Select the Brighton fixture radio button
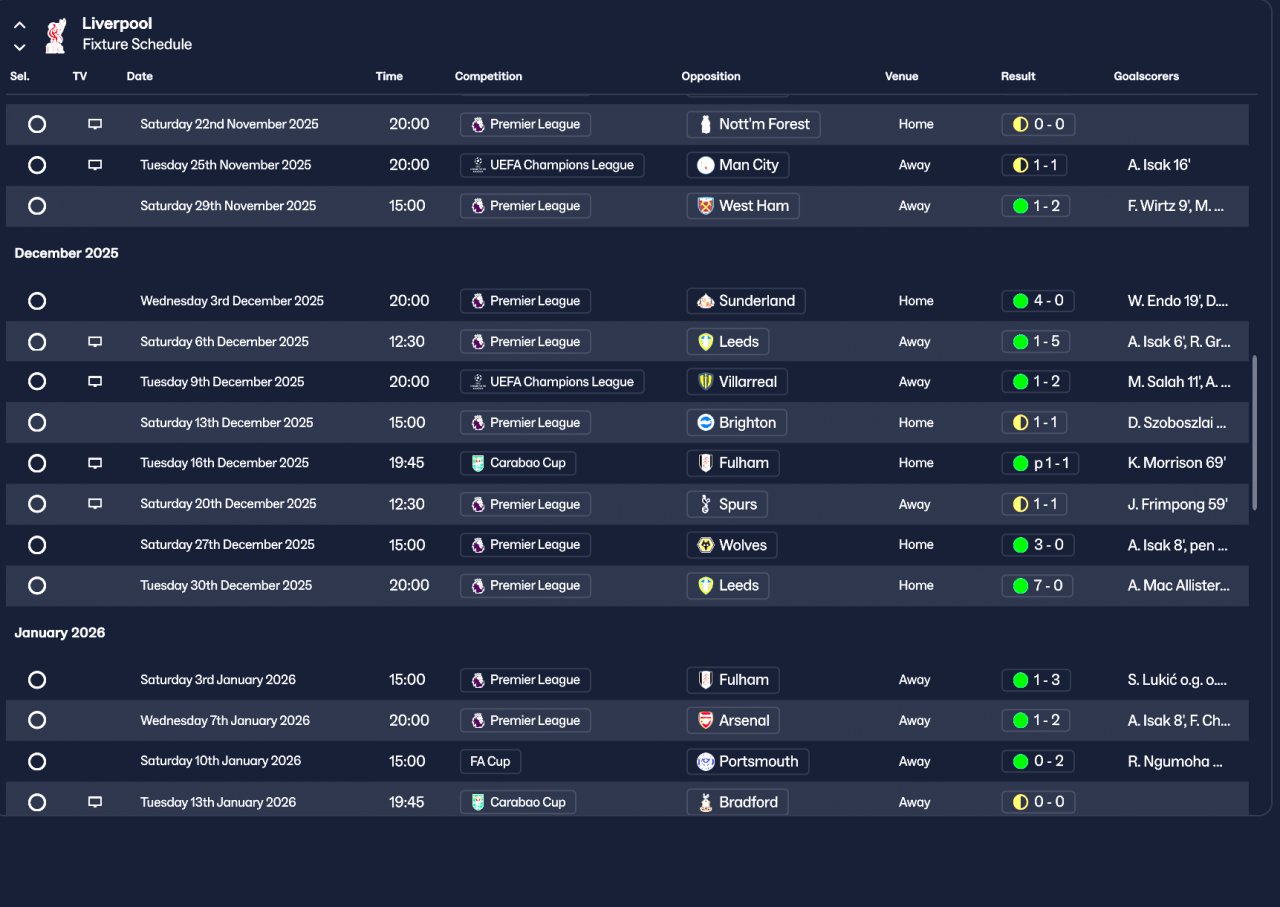The image size is (1280, 907). pos(37,423)
